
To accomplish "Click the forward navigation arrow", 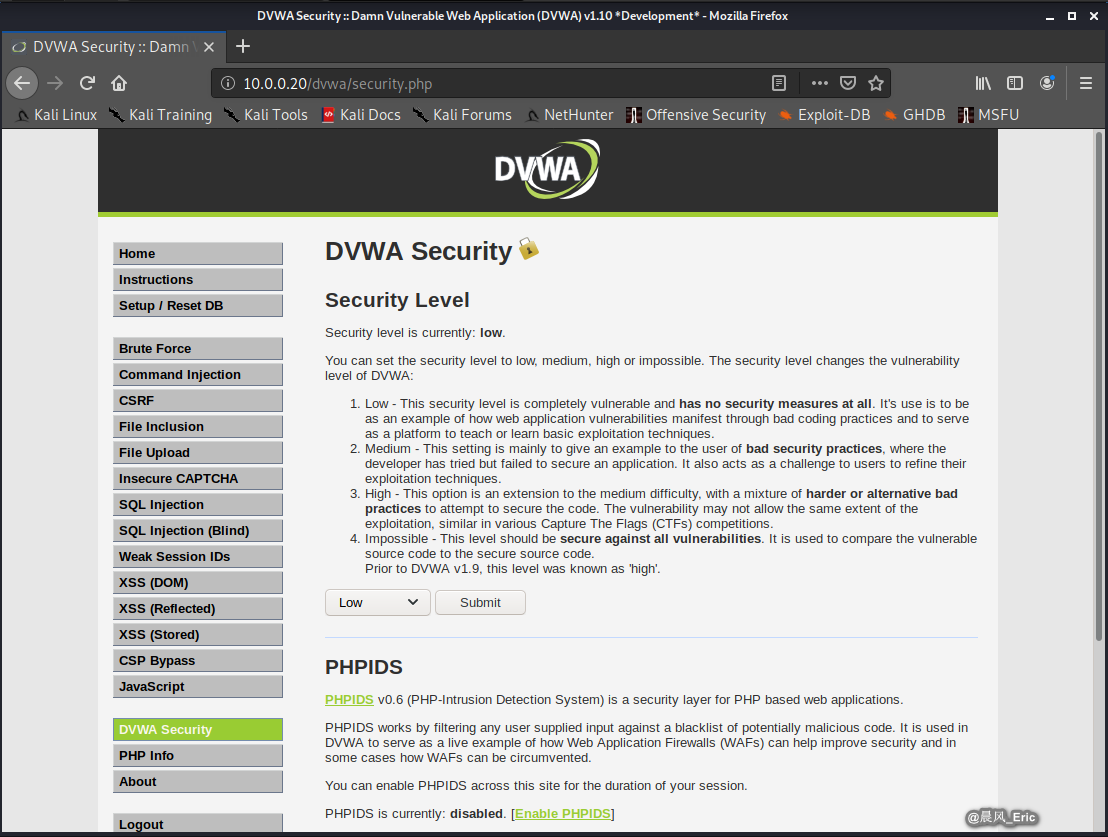I will 54,83.
